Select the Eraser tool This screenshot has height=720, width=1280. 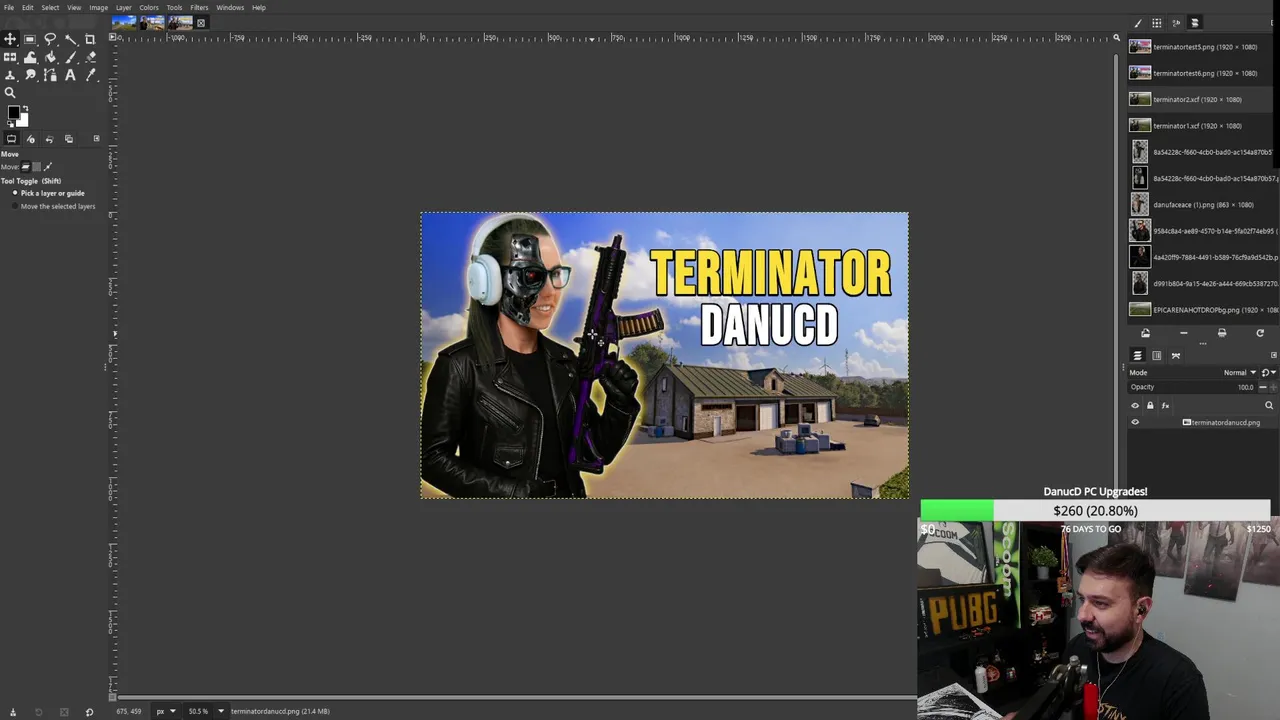coord(90,57)
